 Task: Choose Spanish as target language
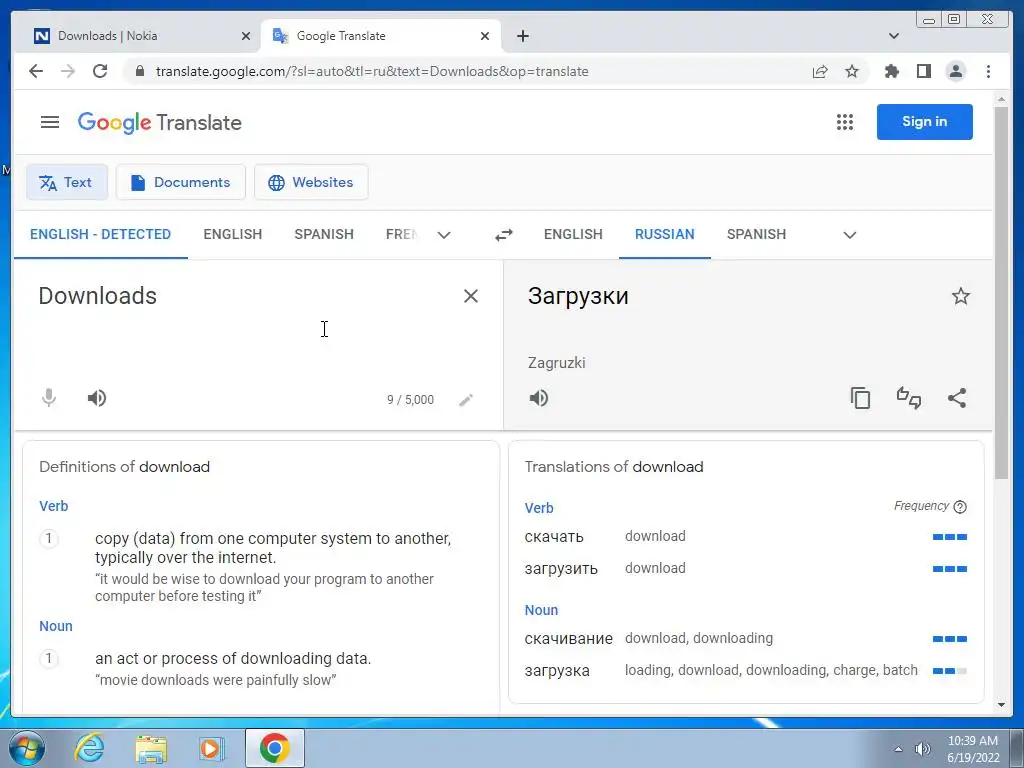756,234
